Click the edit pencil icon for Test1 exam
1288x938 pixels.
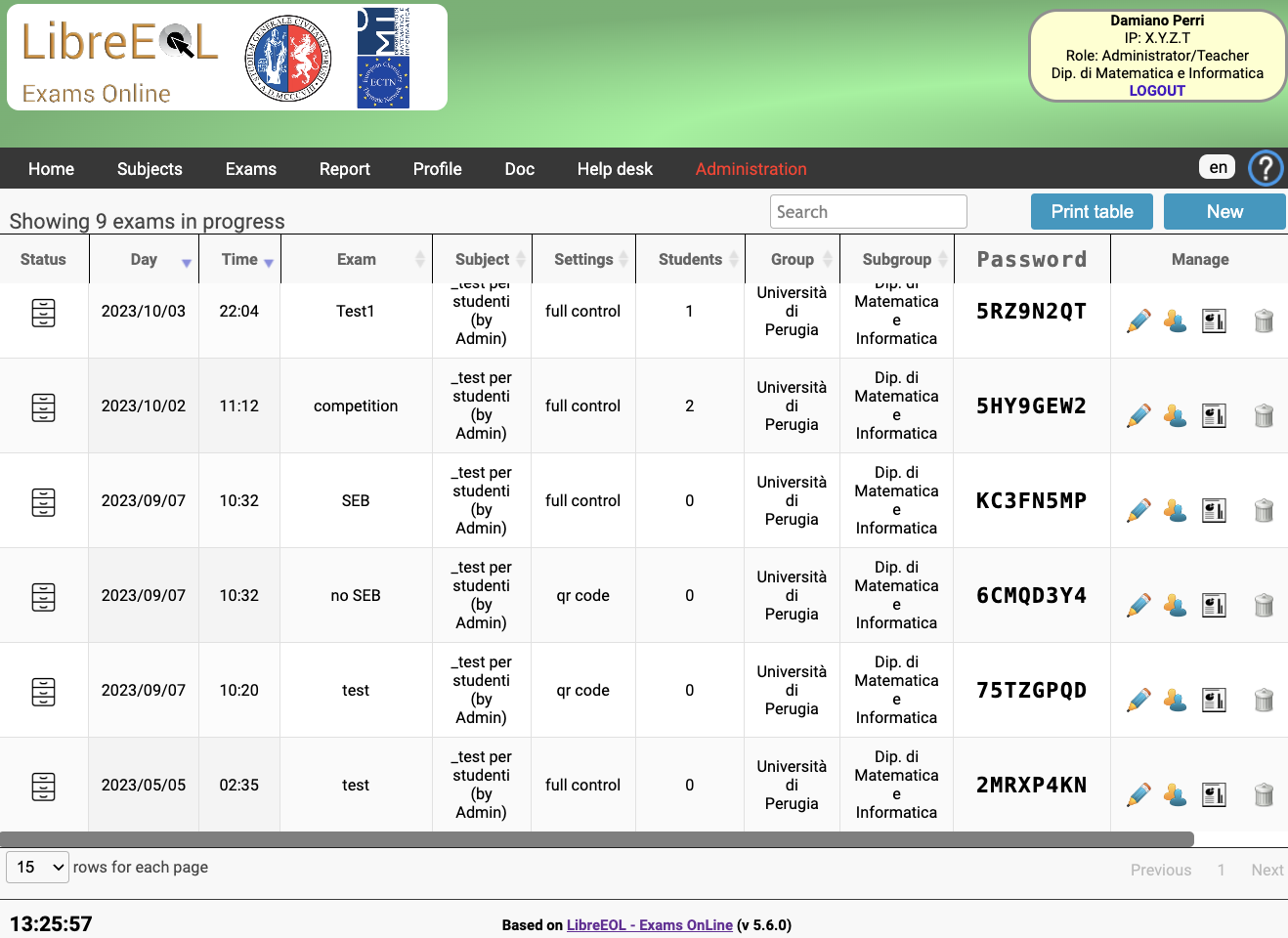[x=1138, y=321]
